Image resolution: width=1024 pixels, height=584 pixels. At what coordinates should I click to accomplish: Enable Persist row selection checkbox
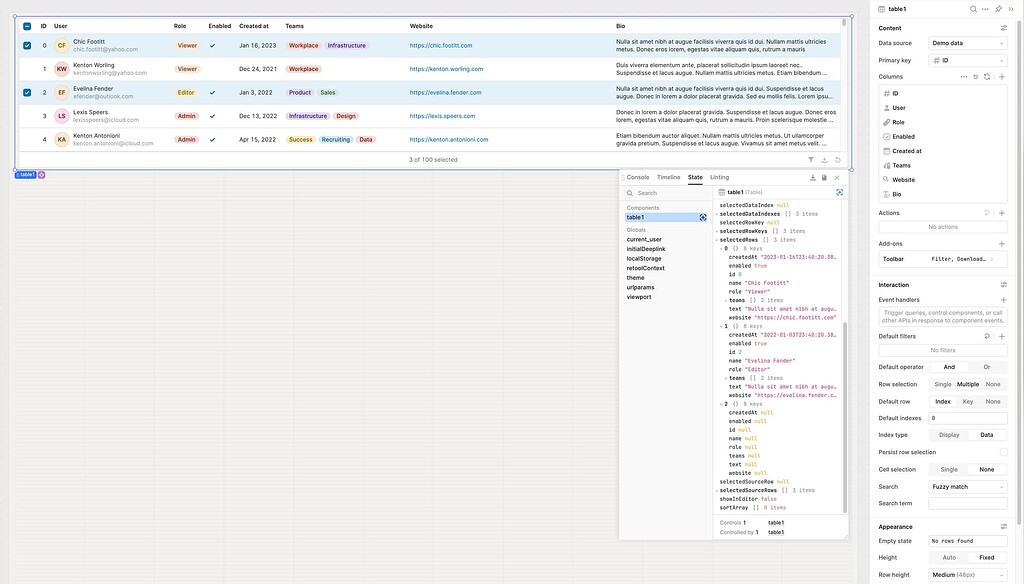point(1003,452)
